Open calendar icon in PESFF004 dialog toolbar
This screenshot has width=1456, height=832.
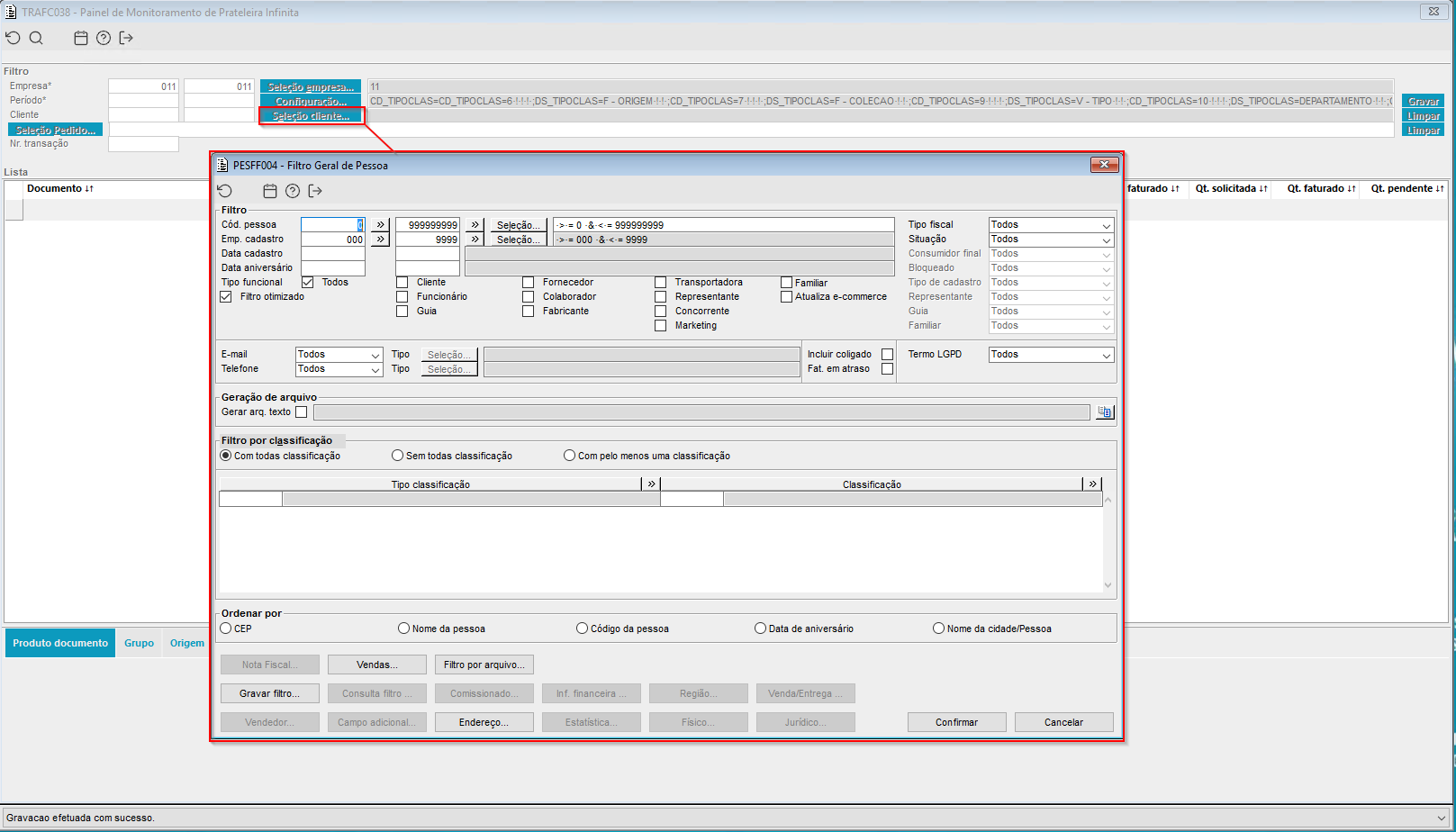click(270, 191)
